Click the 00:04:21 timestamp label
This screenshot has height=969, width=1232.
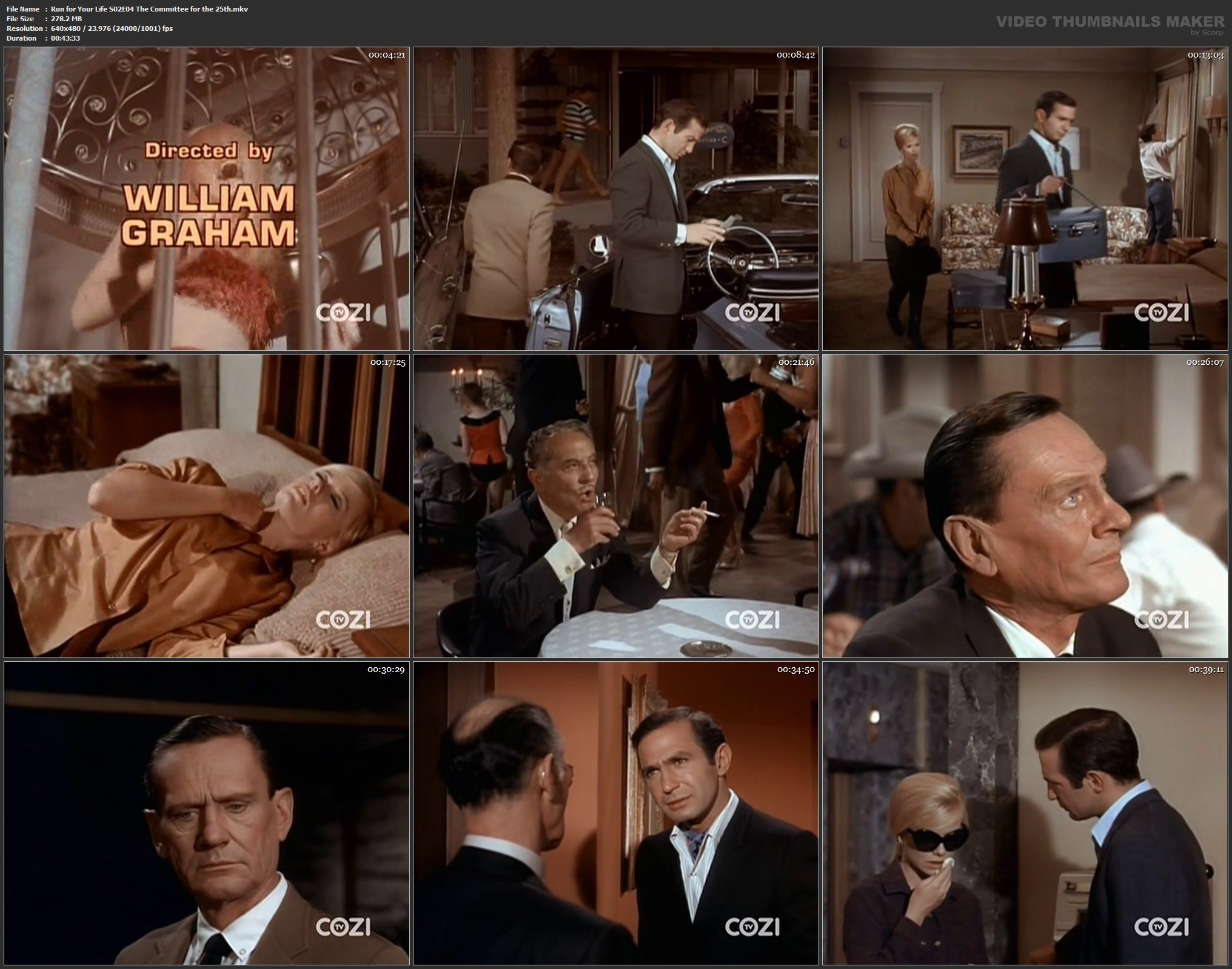[x=386, y=55]
